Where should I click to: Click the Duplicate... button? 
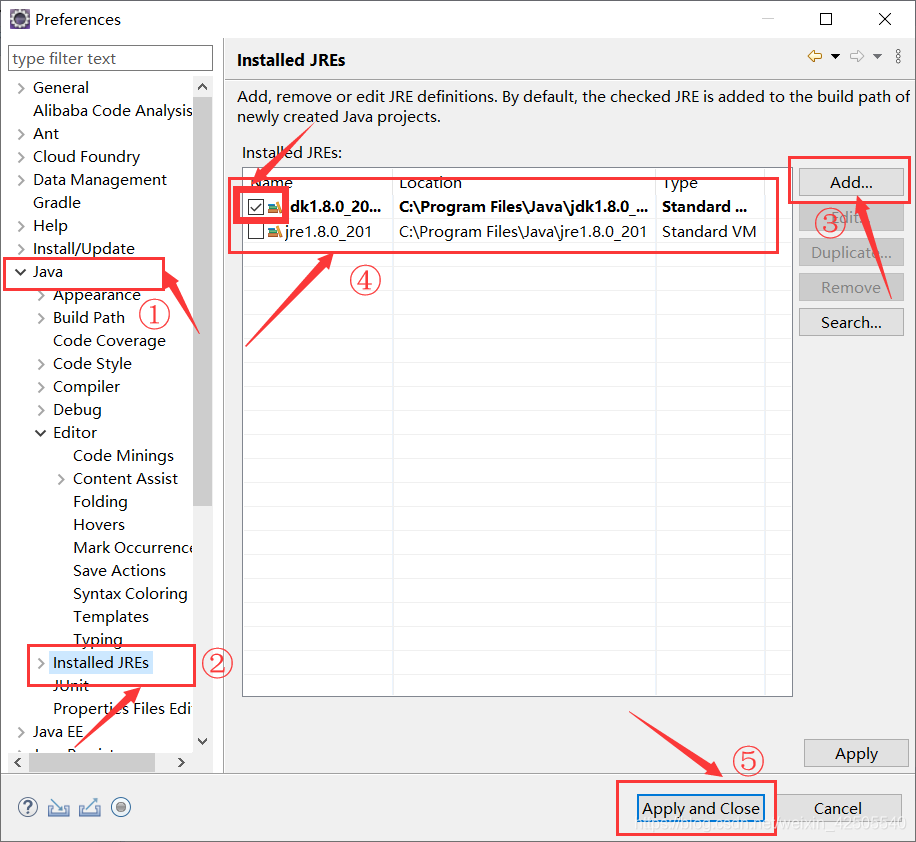[851, 252]
